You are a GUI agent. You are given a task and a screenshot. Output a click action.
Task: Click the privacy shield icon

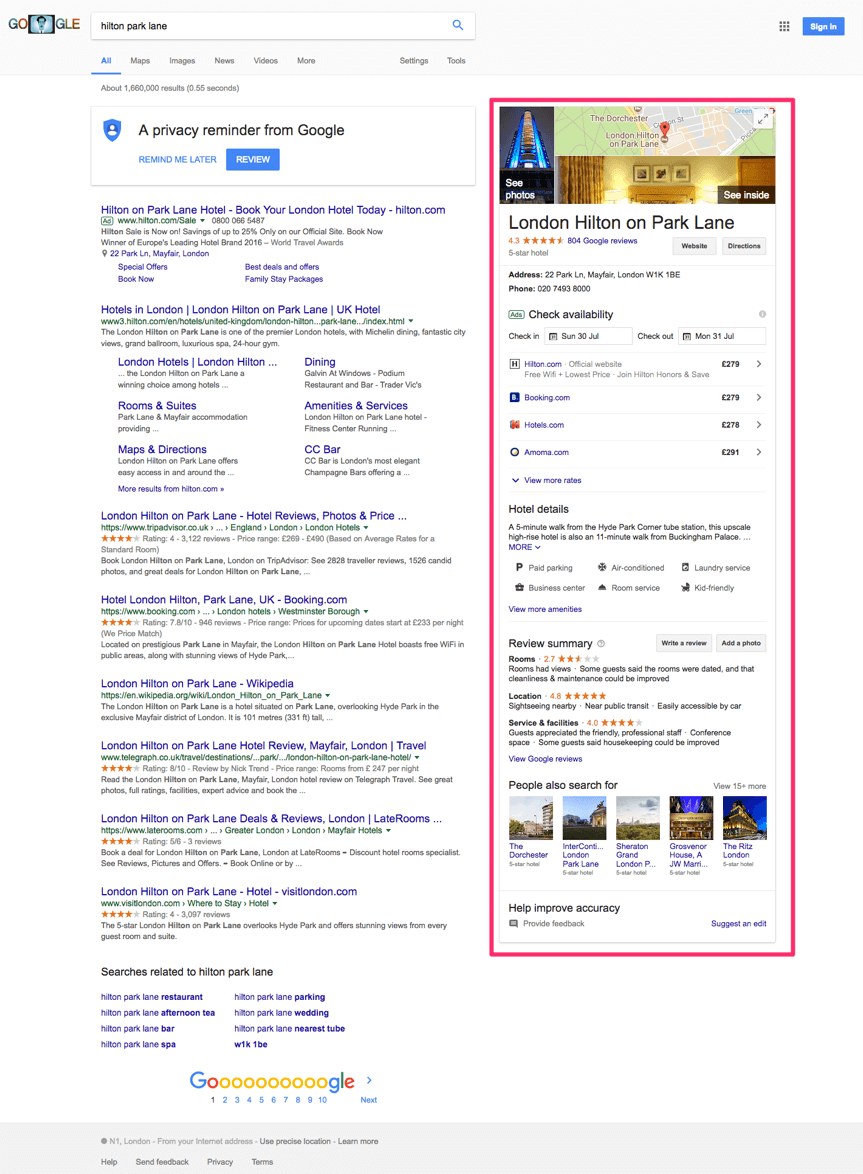pos(112,130)
